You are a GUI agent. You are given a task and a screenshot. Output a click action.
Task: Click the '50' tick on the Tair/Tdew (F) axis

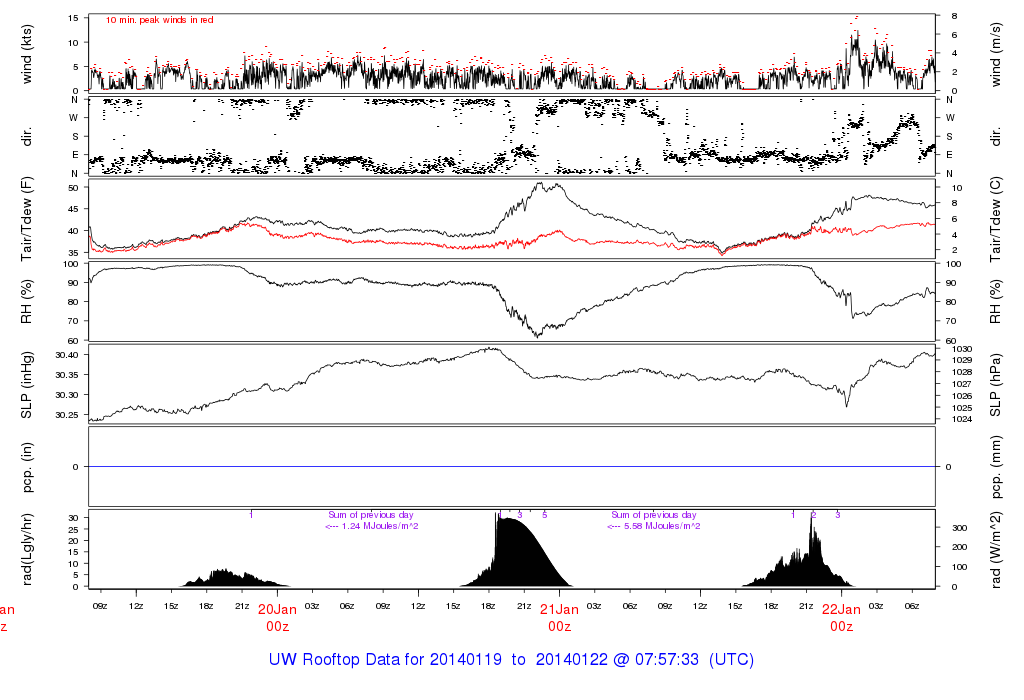(73, 187)
